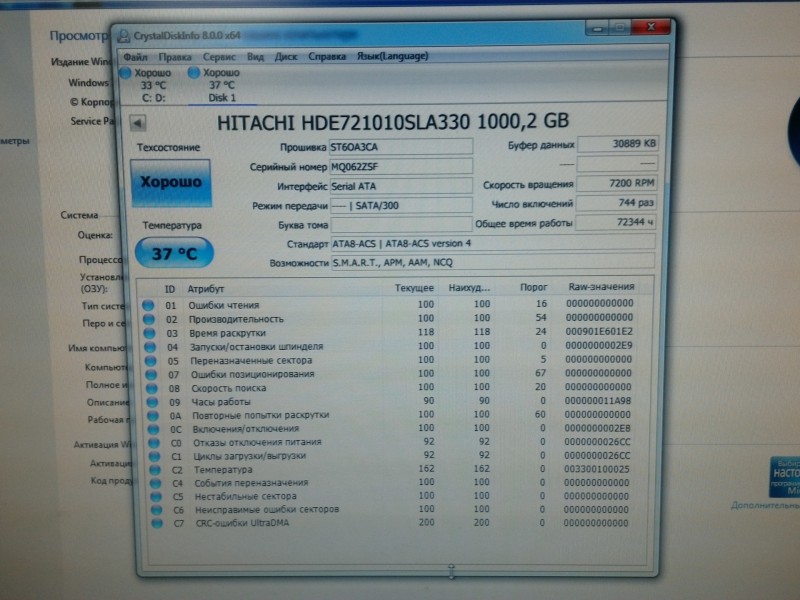This screenshot has width=800, height=600.
Task: Select the CRC-ошибки UltraDMA attribute text
Action: click(242, 523)
